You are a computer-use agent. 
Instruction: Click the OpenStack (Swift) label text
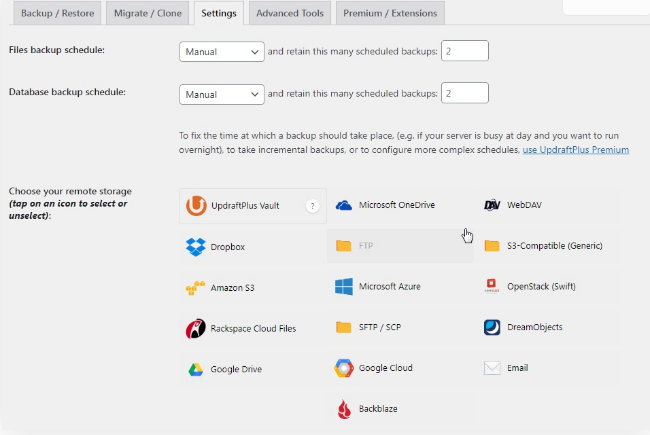pos(541,287)
